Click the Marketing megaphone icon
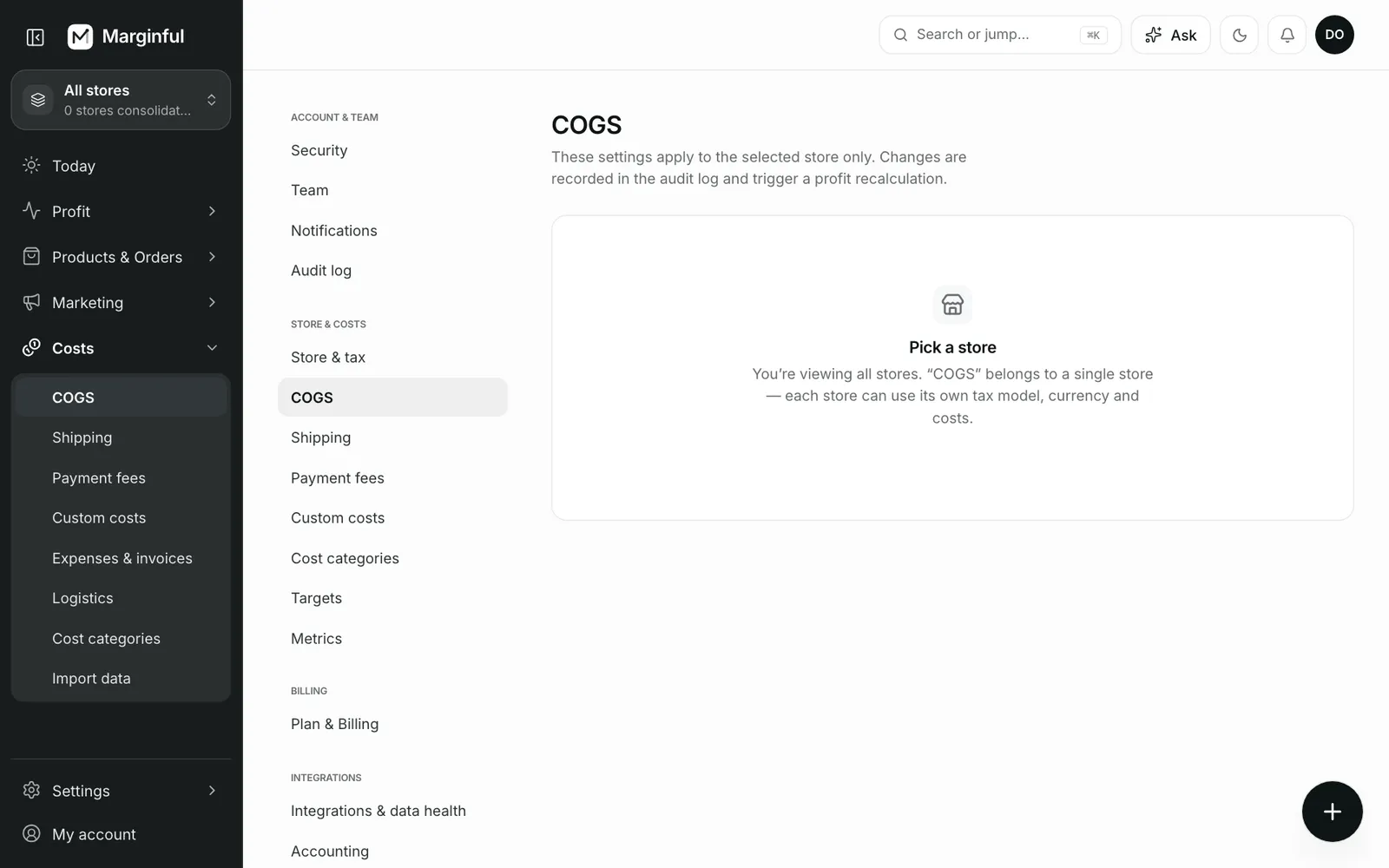Image resolution: width=1389 pixels, height=868 pixels. click(31, 302)
